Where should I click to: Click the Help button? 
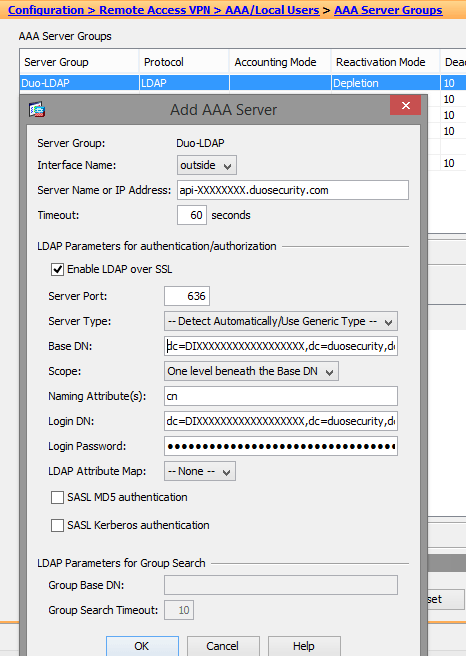coord(304,646)
